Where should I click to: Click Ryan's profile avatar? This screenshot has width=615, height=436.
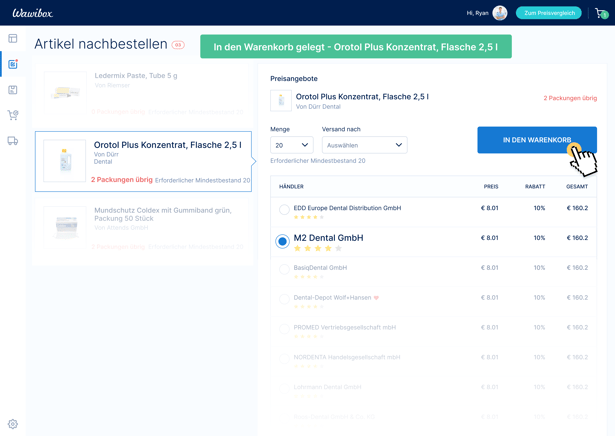500,13
